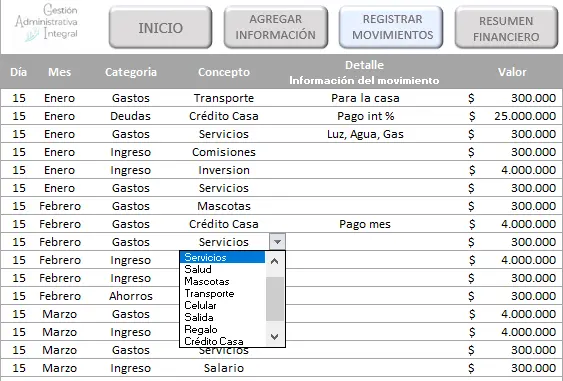
Task: Click the Detalle column header
Action: (364, 72)
